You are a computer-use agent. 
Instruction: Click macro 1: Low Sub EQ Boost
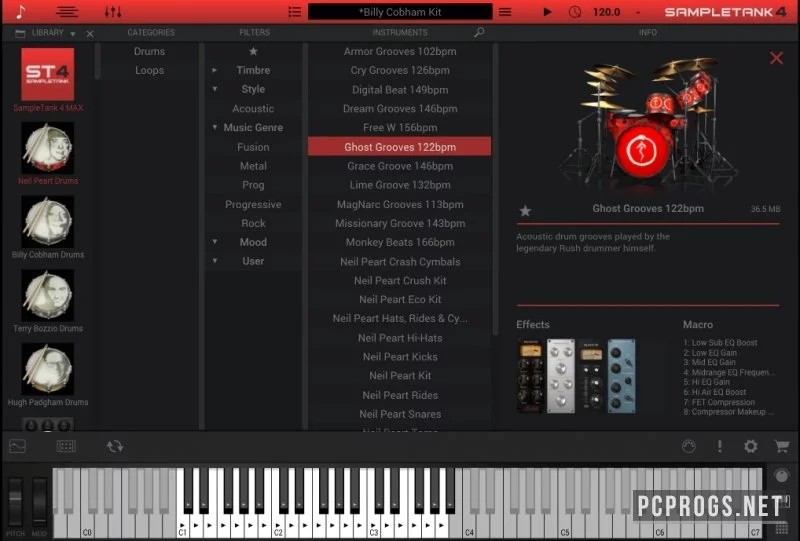tap(720, 342)
